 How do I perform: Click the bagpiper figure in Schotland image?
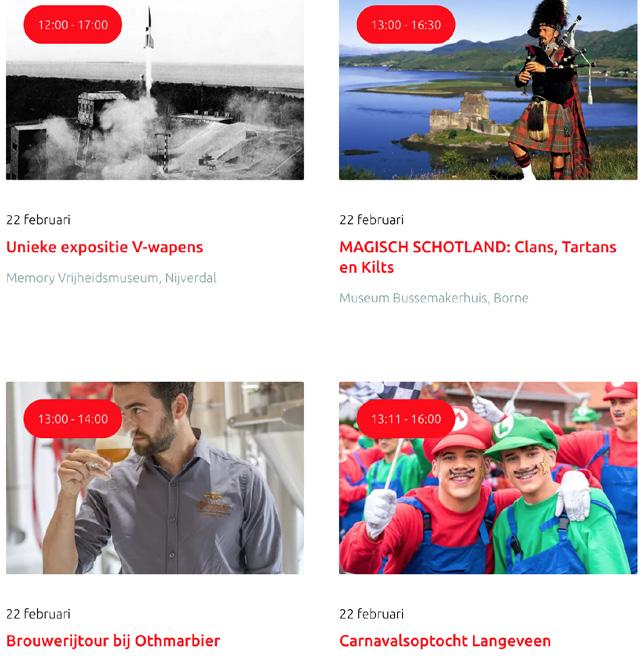(x=551, y=89)
